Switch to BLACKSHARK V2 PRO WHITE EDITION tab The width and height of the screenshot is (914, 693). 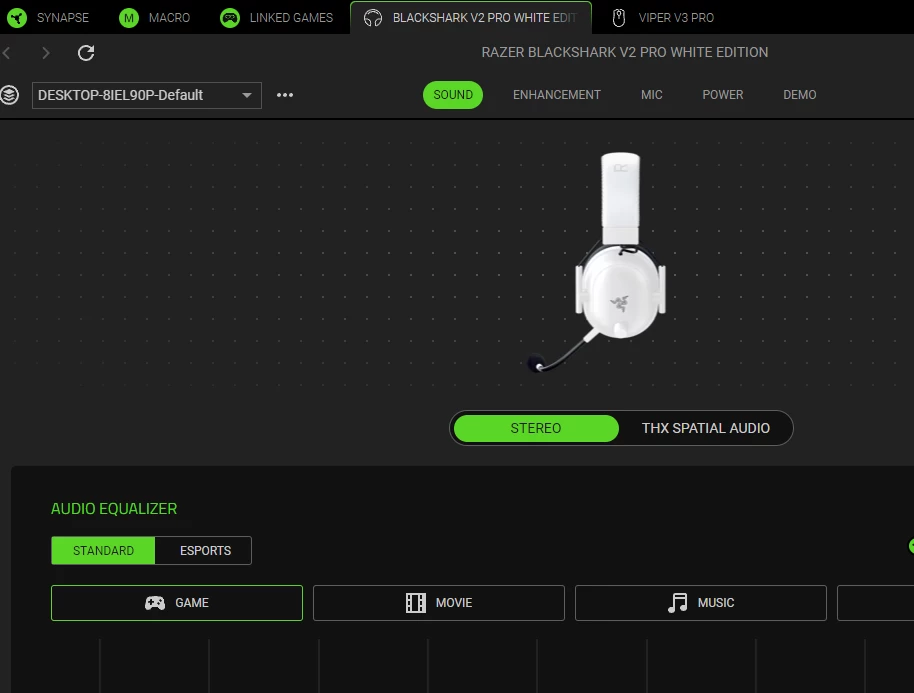[x=471, y=17]
